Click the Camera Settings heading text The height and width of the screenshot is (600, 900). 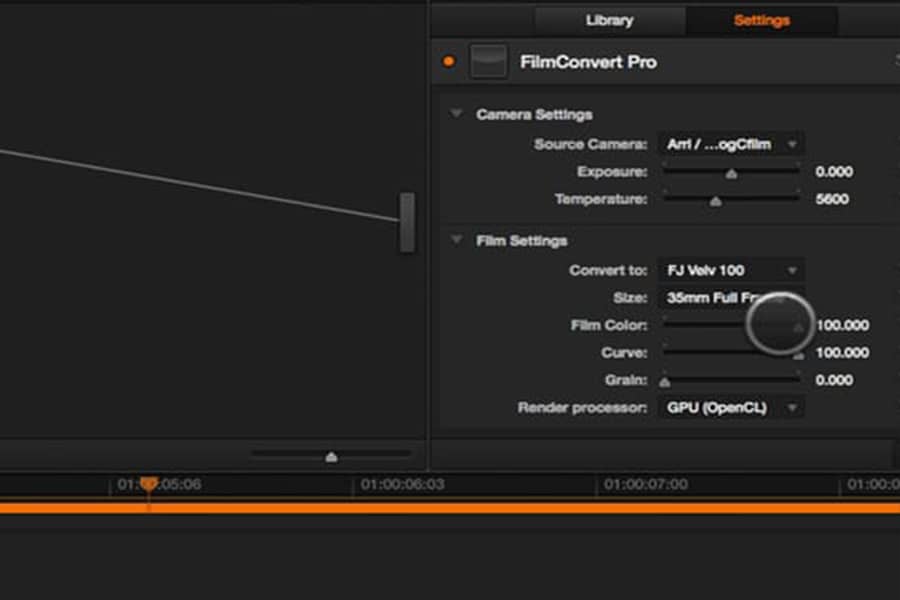click(534, 114)
